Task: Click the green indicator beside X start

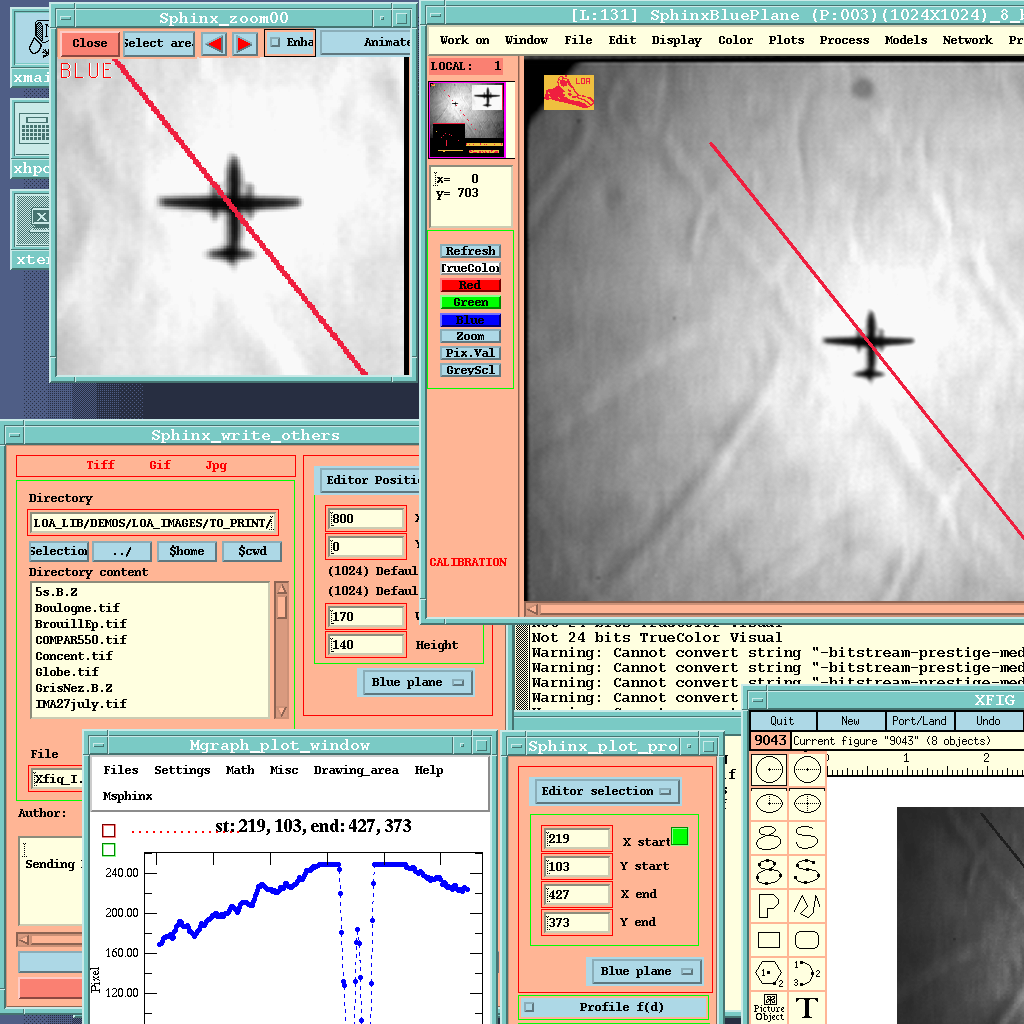Action: (680, 837)
